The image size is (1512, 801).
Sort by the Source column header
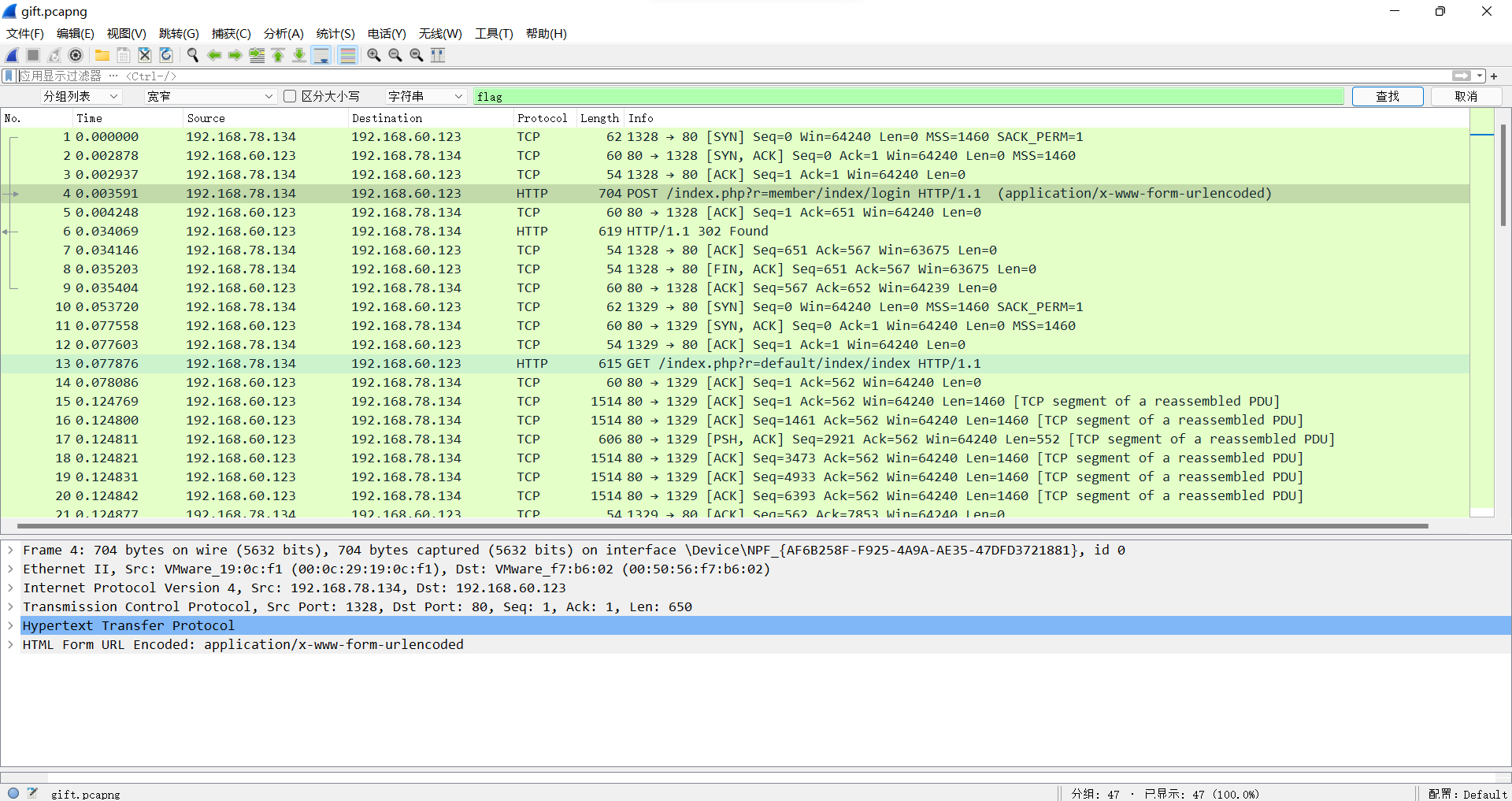[265, 118]
